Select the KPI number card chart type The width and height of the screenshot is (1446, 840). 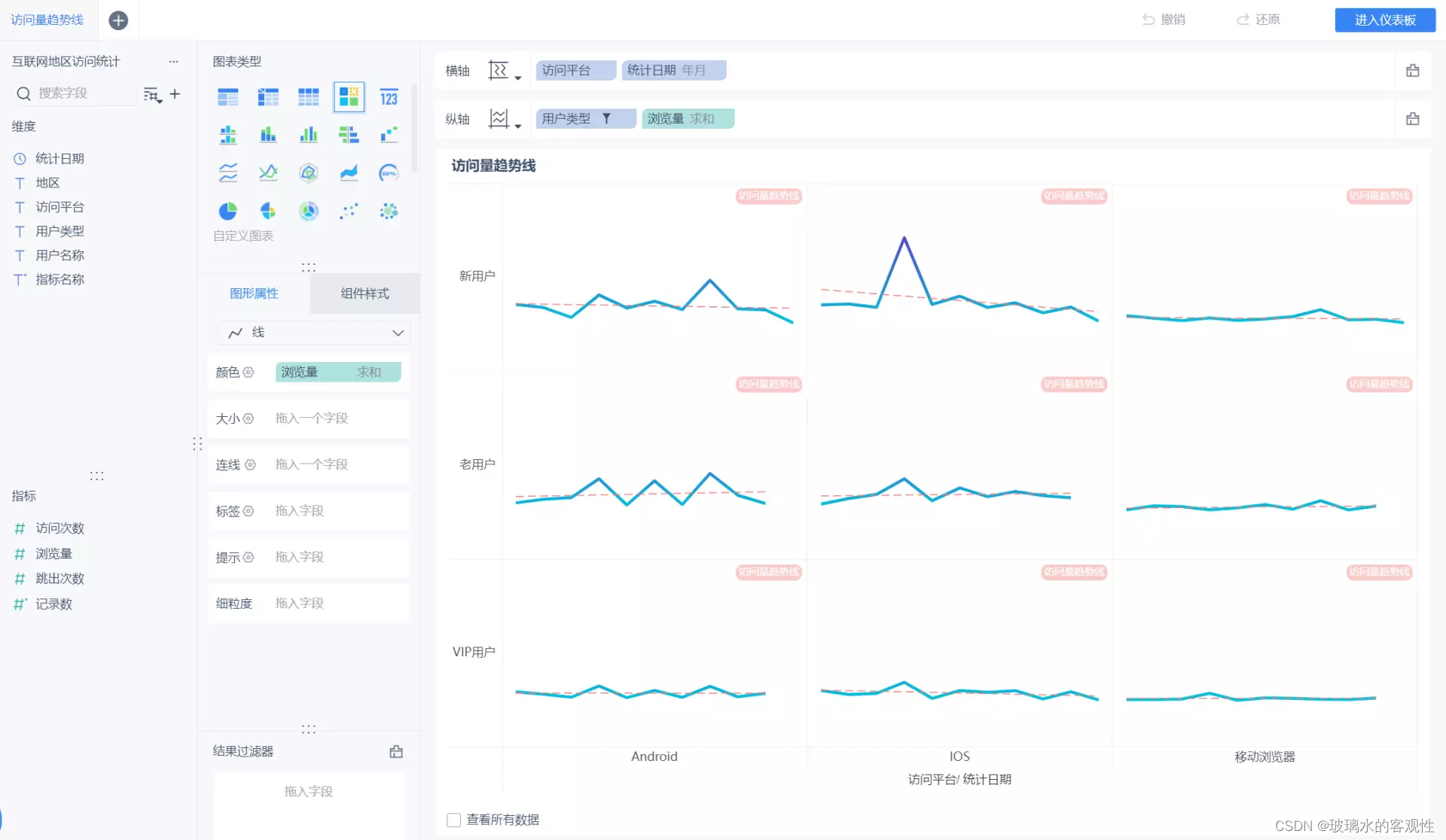[389, 97]
